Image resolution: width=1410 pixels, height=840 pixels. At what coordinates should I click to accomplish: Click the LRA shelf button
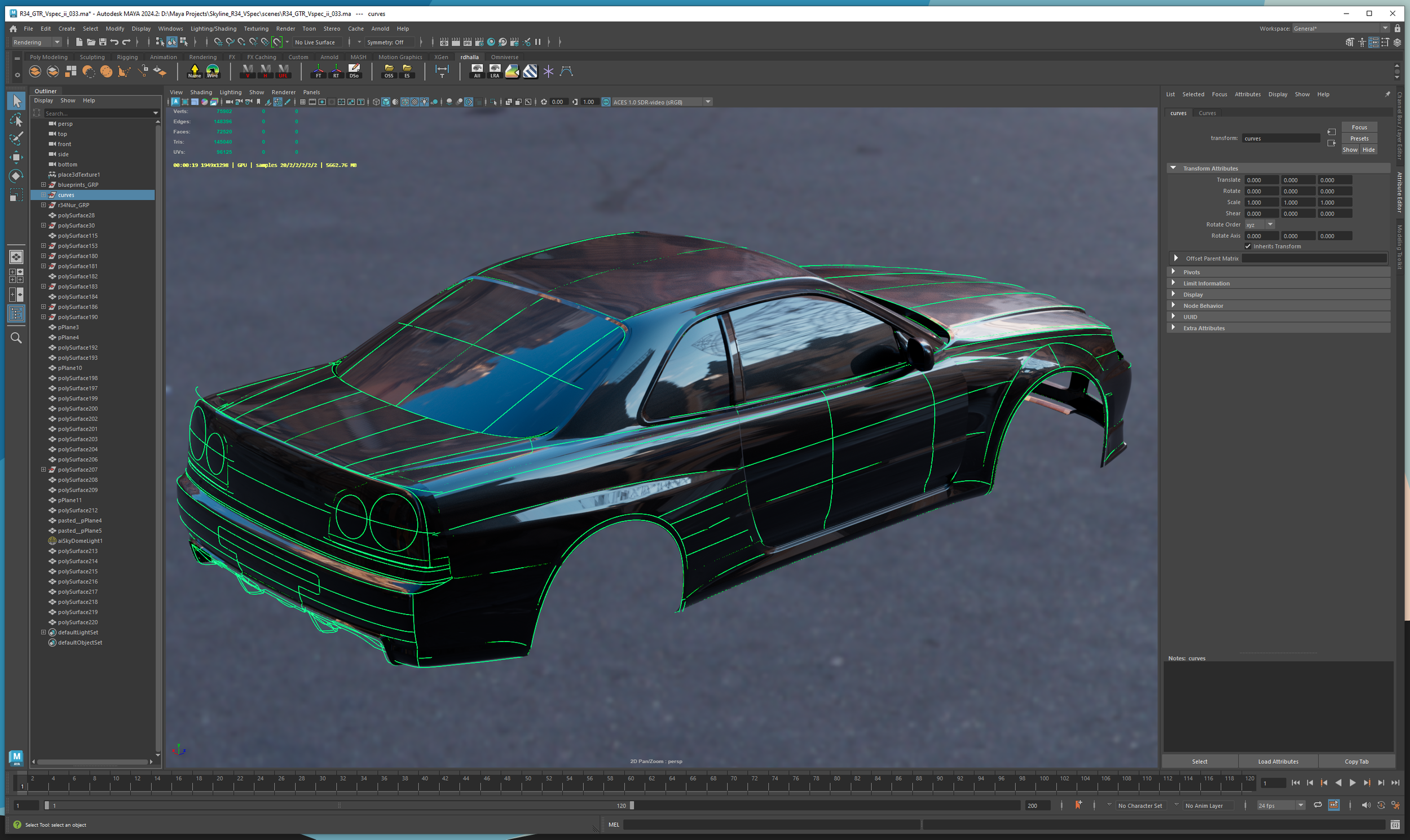[x=495, y=71]
